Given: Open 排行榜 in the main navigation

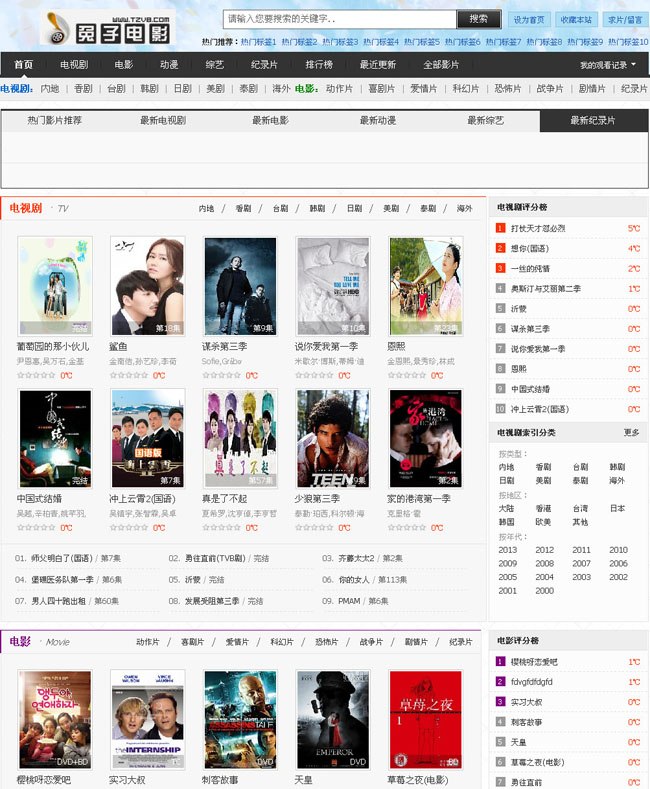Looking at the screenshot, I should [x=319, y=64].
